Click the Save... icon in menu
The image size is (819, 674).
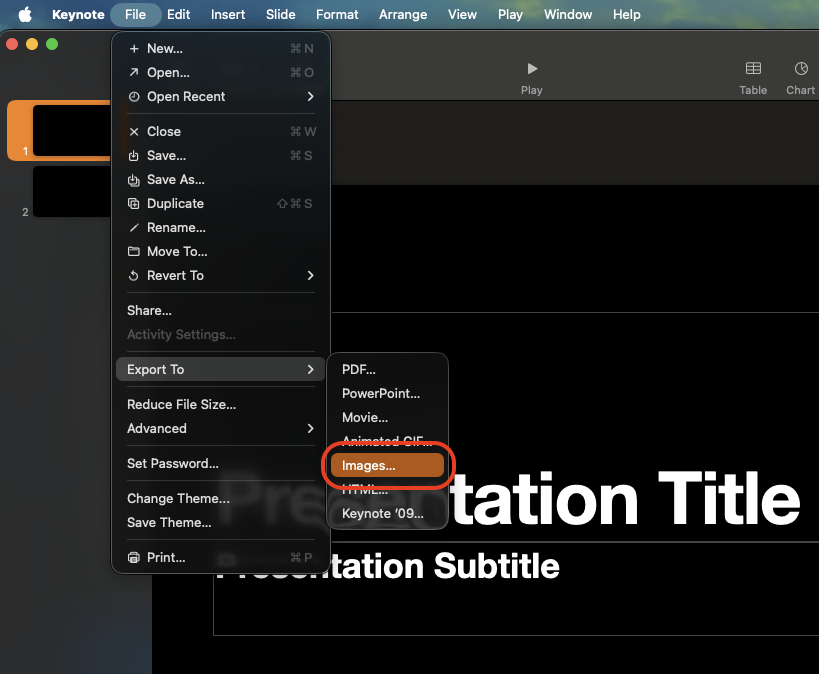pos(134,156)
